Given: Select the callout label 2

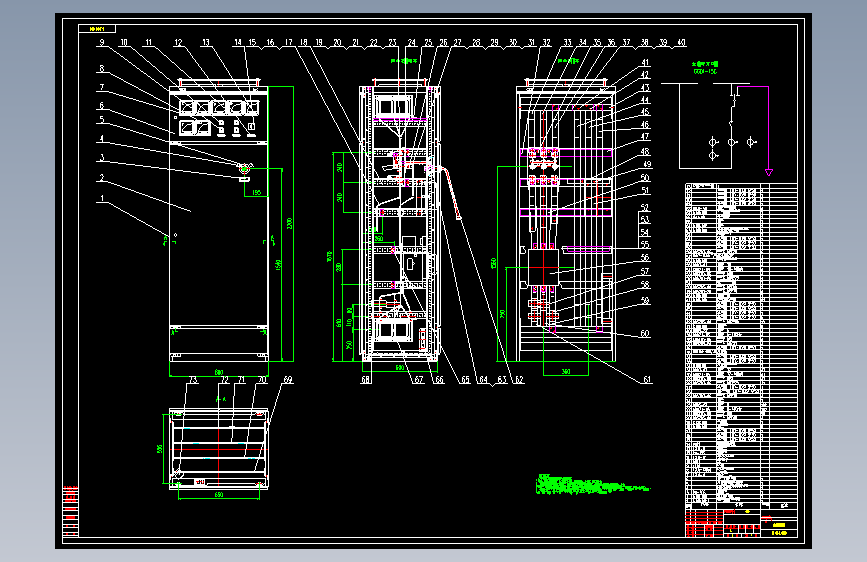Looking at the screenshot, I should tap(102, 178).
